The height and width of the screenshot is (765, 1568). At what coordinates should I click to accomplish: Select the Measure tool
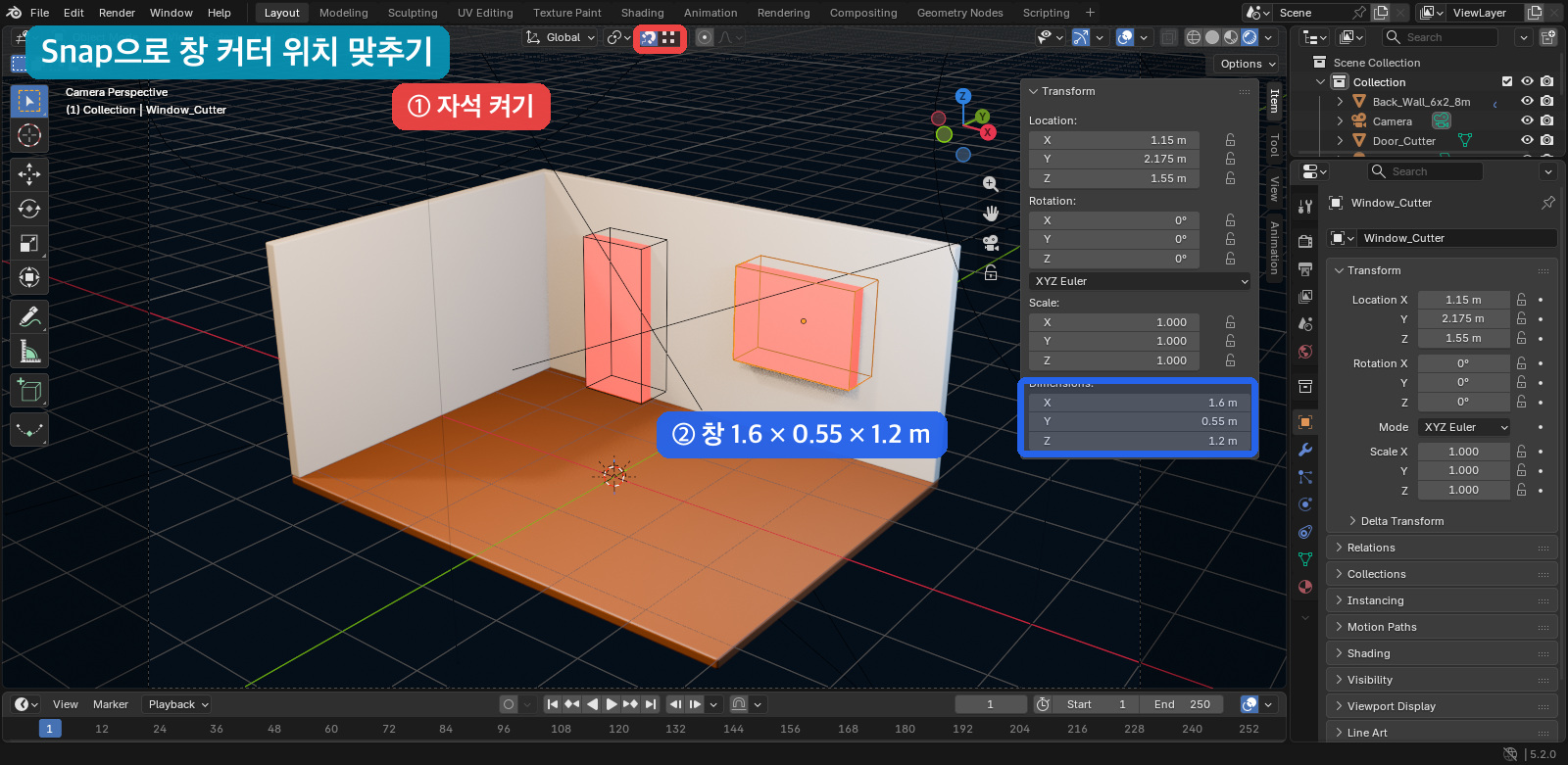tap(29, 351)
